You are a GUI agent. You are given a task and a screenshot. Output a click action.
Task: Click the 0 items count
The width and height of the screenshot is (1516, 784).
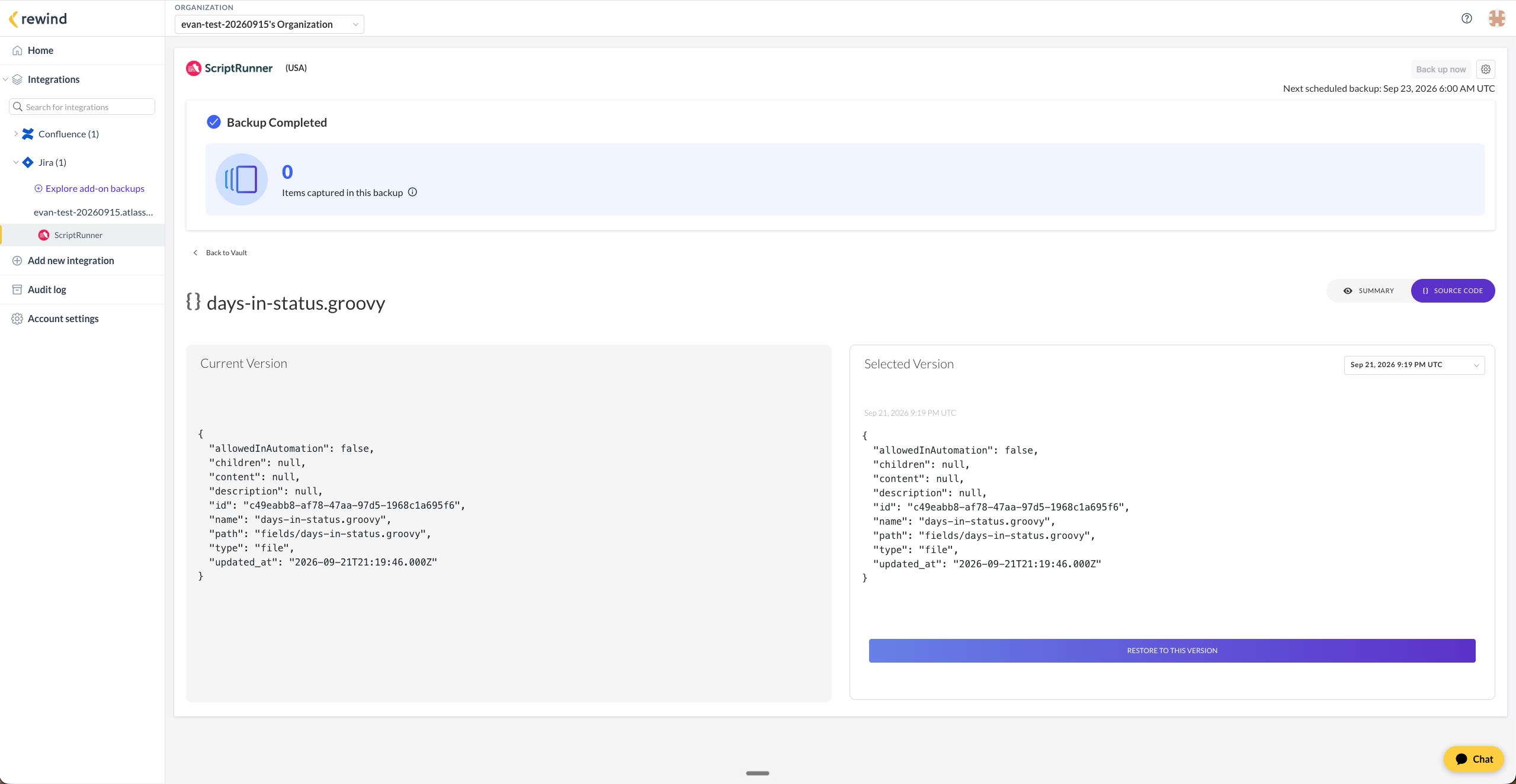tap(287, 172)
